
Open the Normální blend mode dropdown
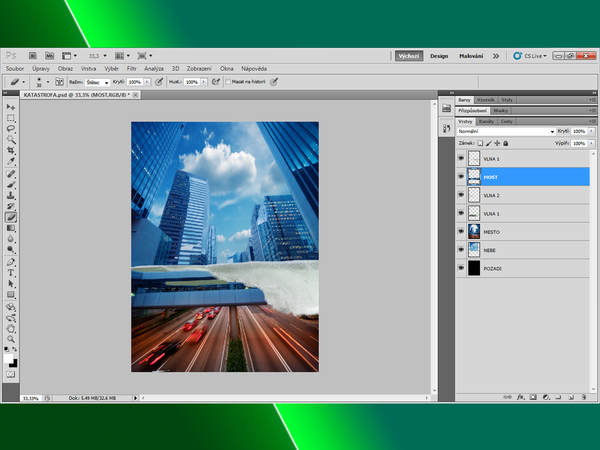[505, 131]
